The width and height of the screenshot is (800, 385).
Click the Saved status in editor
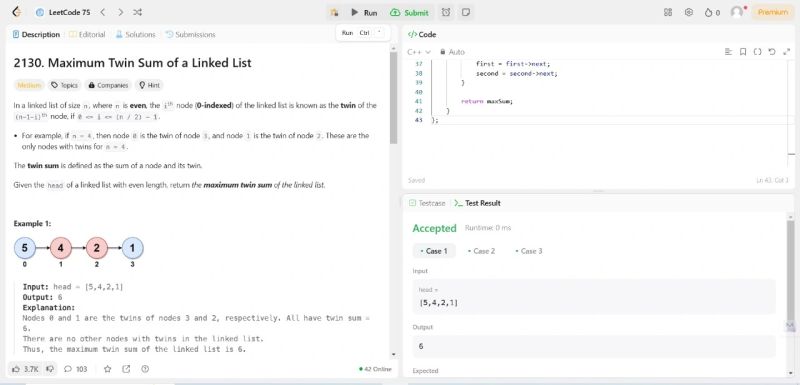pos(416,180)
